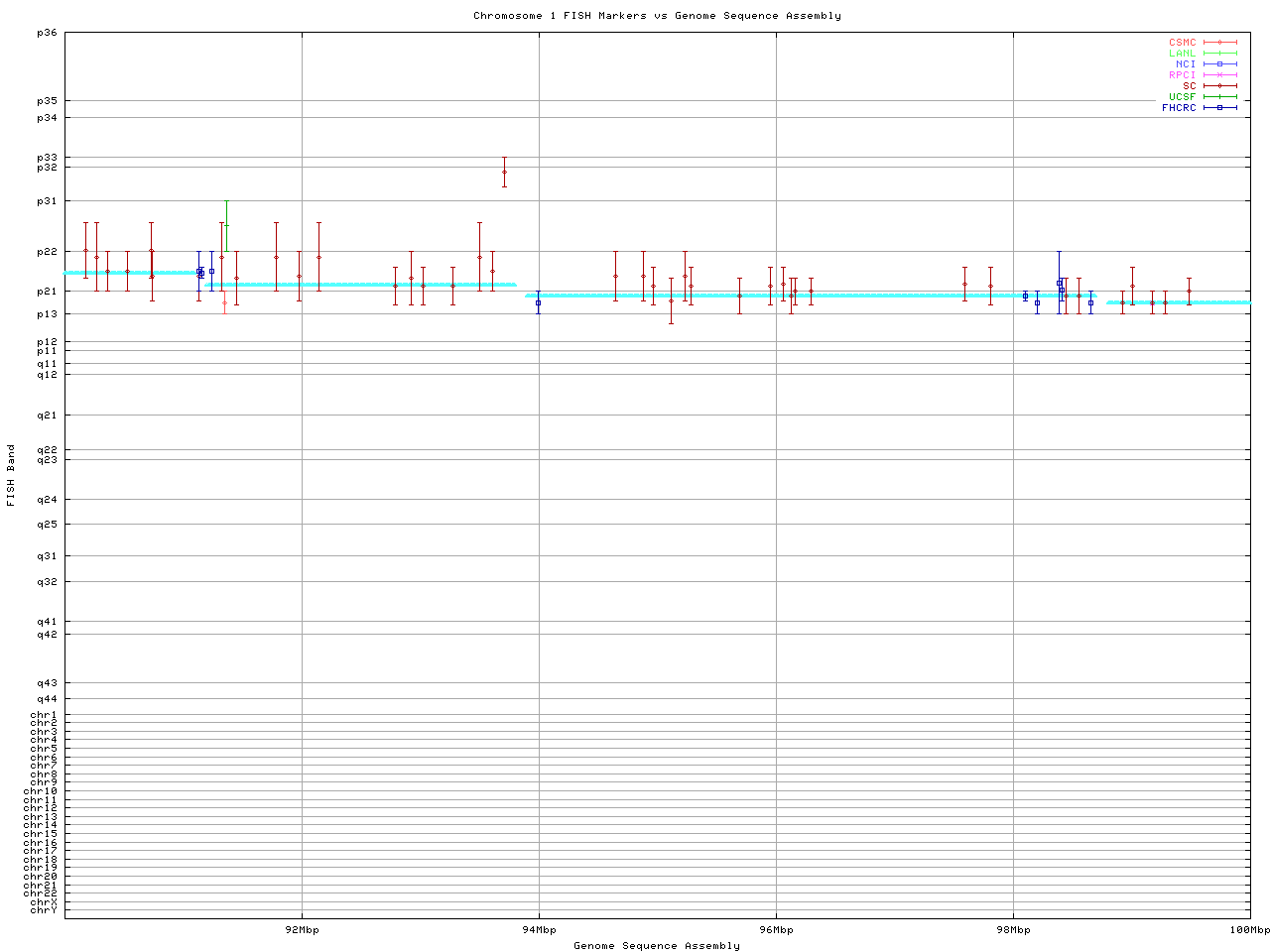Click the CSMC legend marker sample
Image resolution: width=1270 pixels, height=952 pixels.
pos(1219,43)
